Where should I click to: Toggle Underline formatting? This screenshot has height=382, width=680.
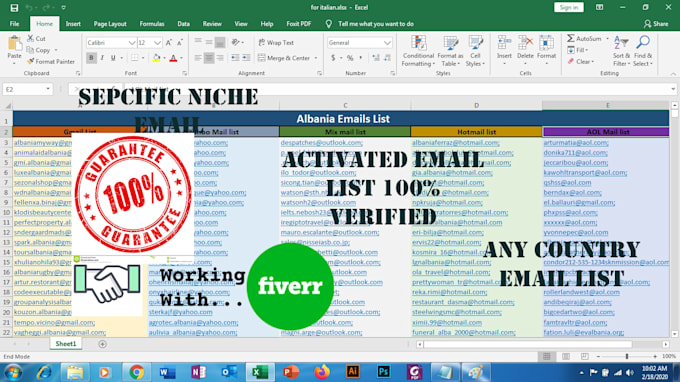pos(113,58)
